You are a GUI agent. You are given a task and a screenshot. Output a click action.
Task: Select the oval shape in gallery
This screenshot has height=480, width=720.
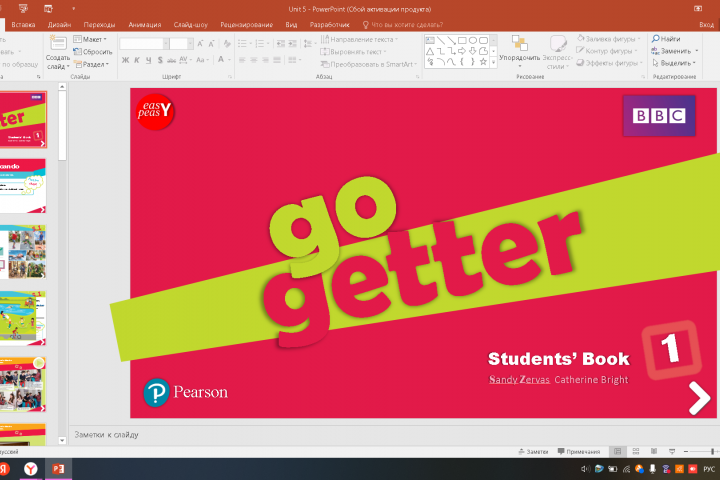pos(472,41)
